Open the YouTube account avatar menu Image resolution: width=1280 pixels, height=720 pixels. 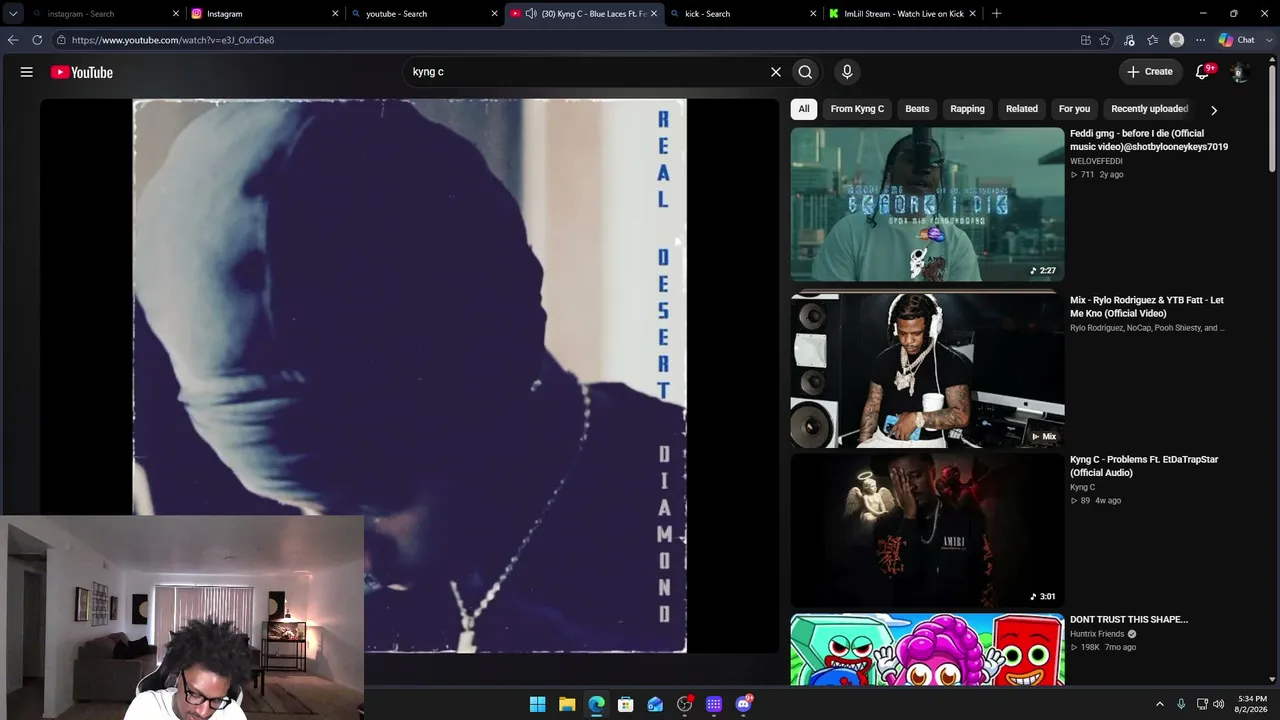[x=1238, y=72]
